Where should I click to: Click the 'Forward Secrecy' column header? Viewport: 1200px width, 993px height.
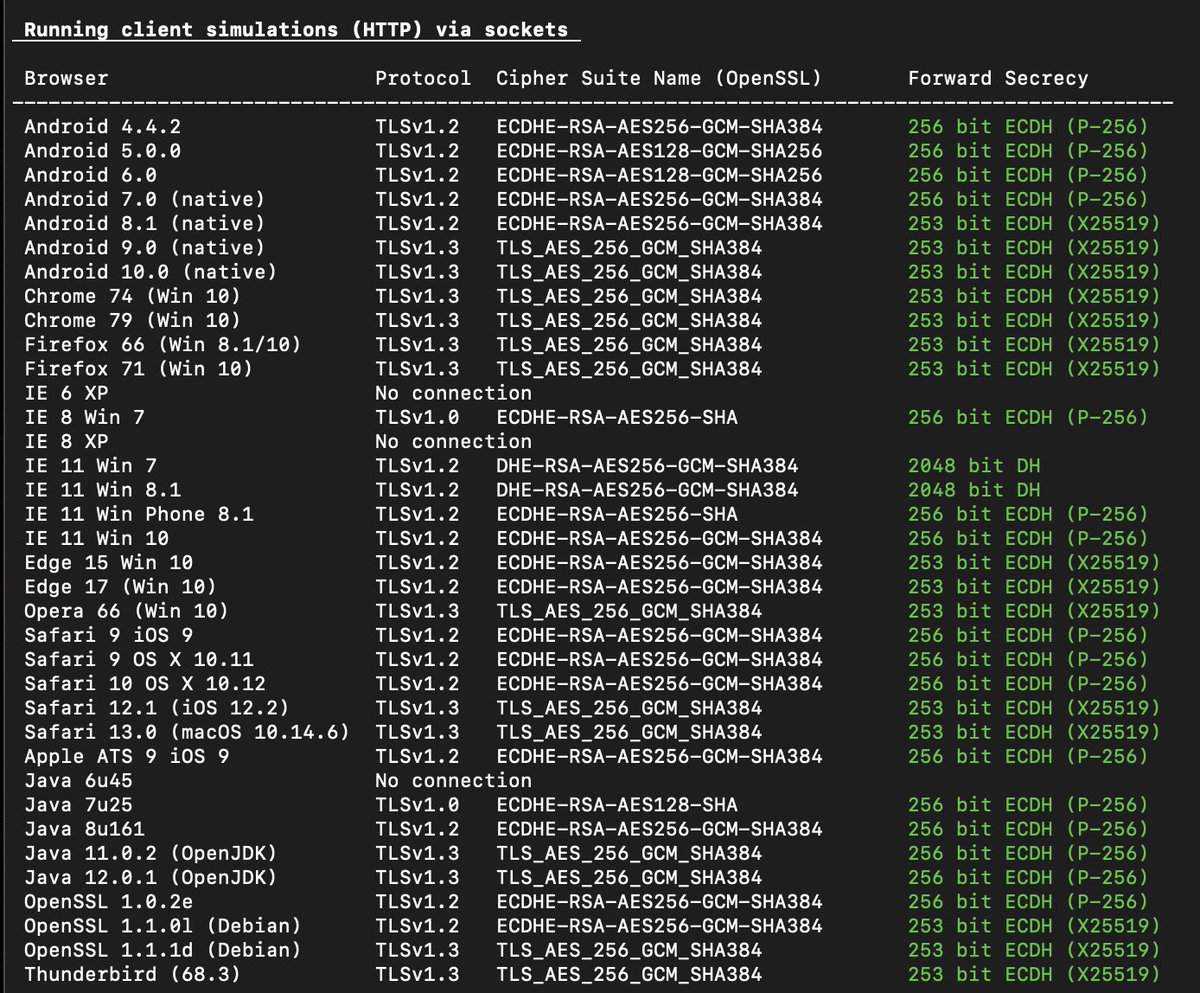pyautogui.click(x=998, y=78)
